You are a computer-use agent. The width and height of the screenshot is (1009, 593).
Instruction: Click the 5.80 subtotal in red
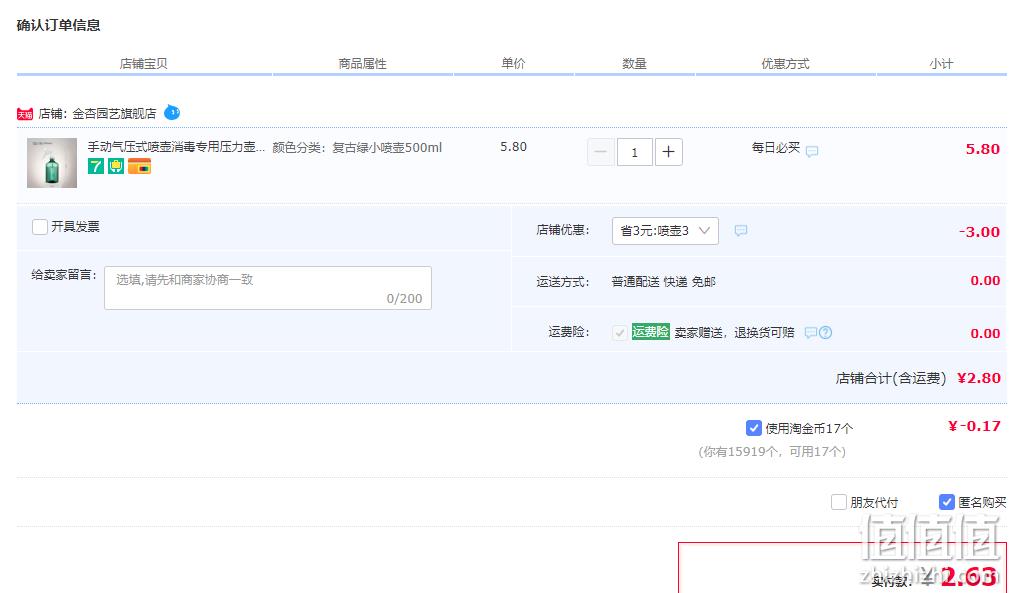pyautogui.click(x=983, y=149)
